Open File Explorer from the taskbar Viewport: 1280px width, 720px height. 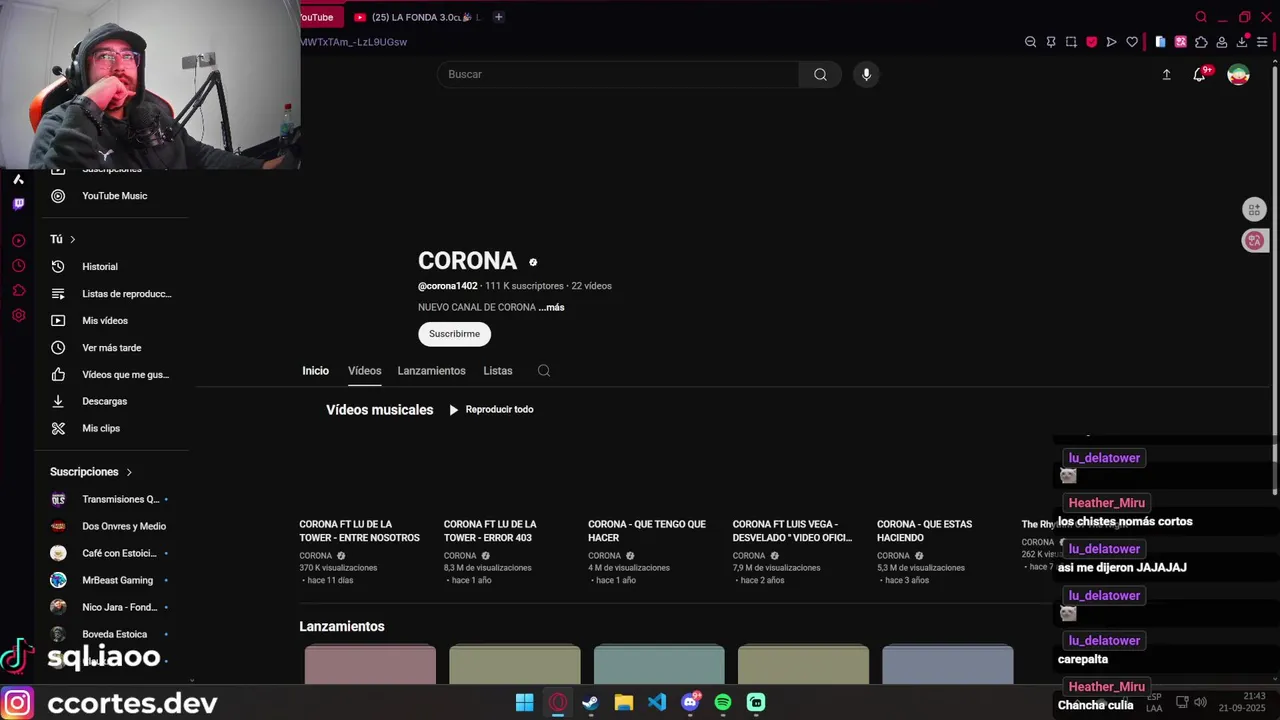click(x=623, y=702)
